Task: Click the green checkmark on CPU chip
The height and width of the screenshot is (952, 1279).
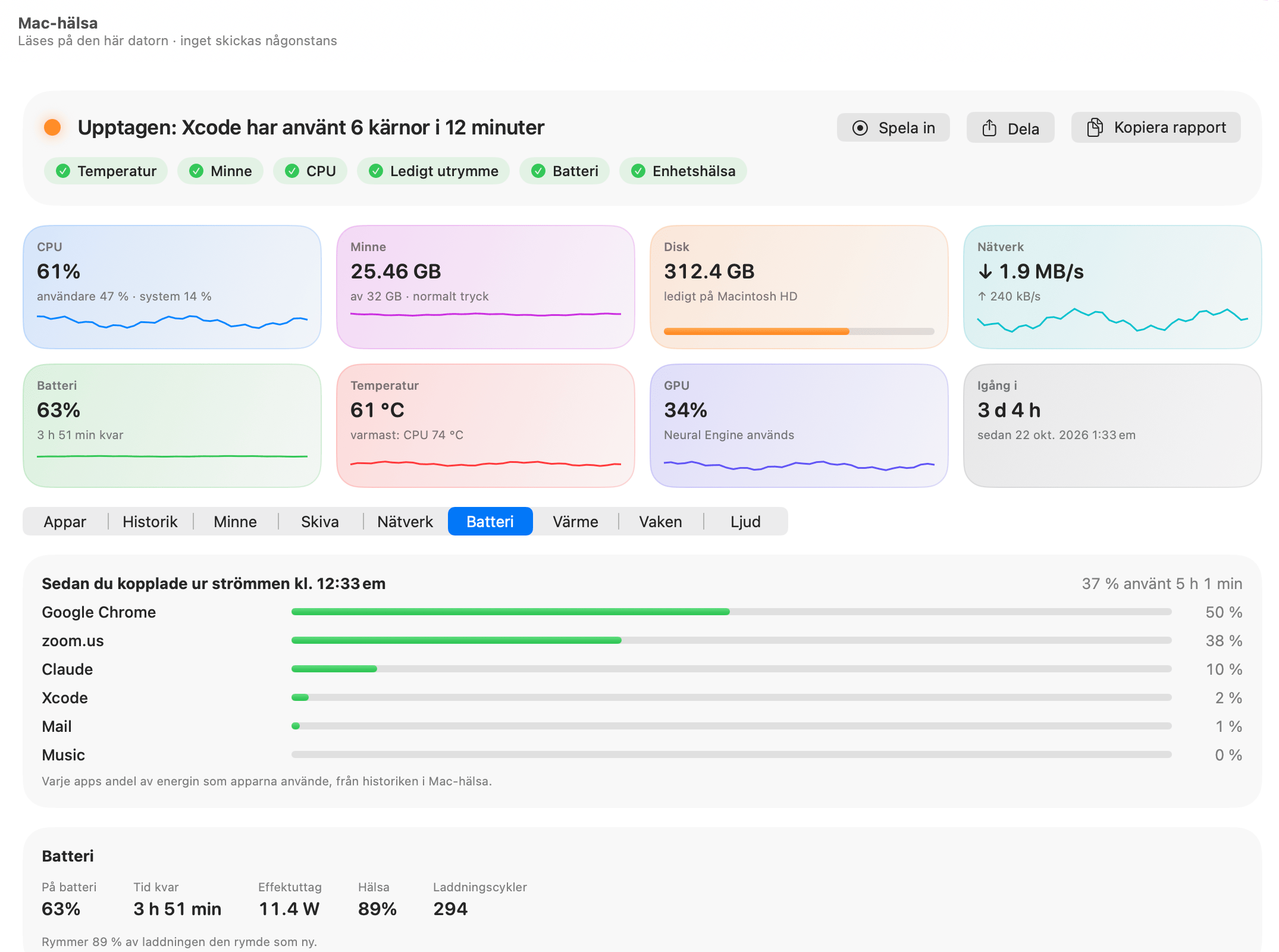Action: click(292, 171)
